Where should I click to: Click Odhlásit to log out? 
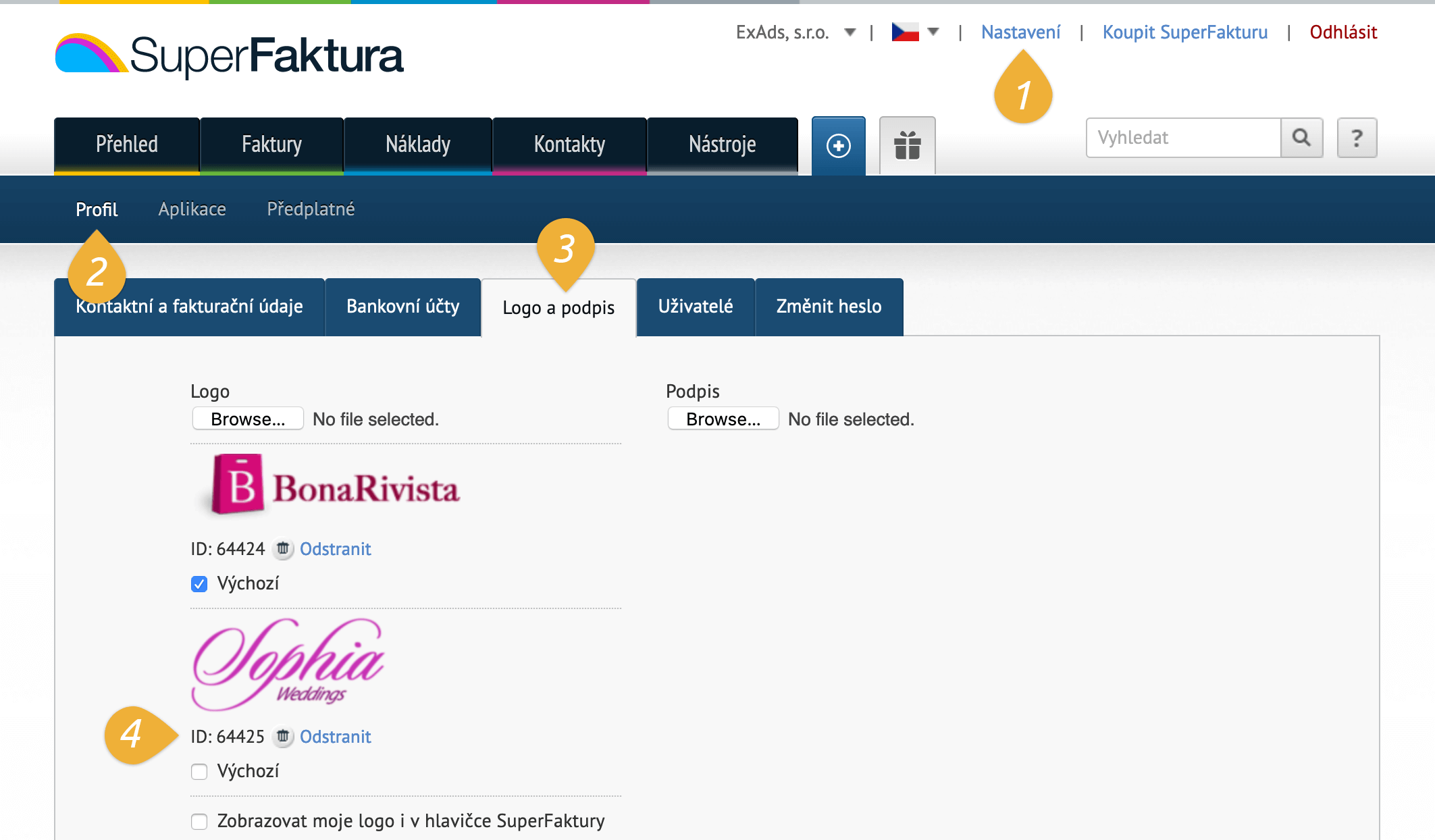pos(1344,32)
